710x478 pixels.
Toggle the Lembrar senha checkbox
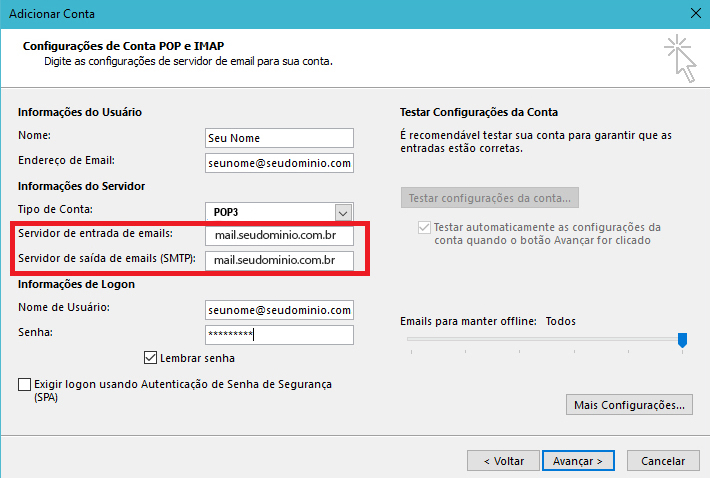151,357
